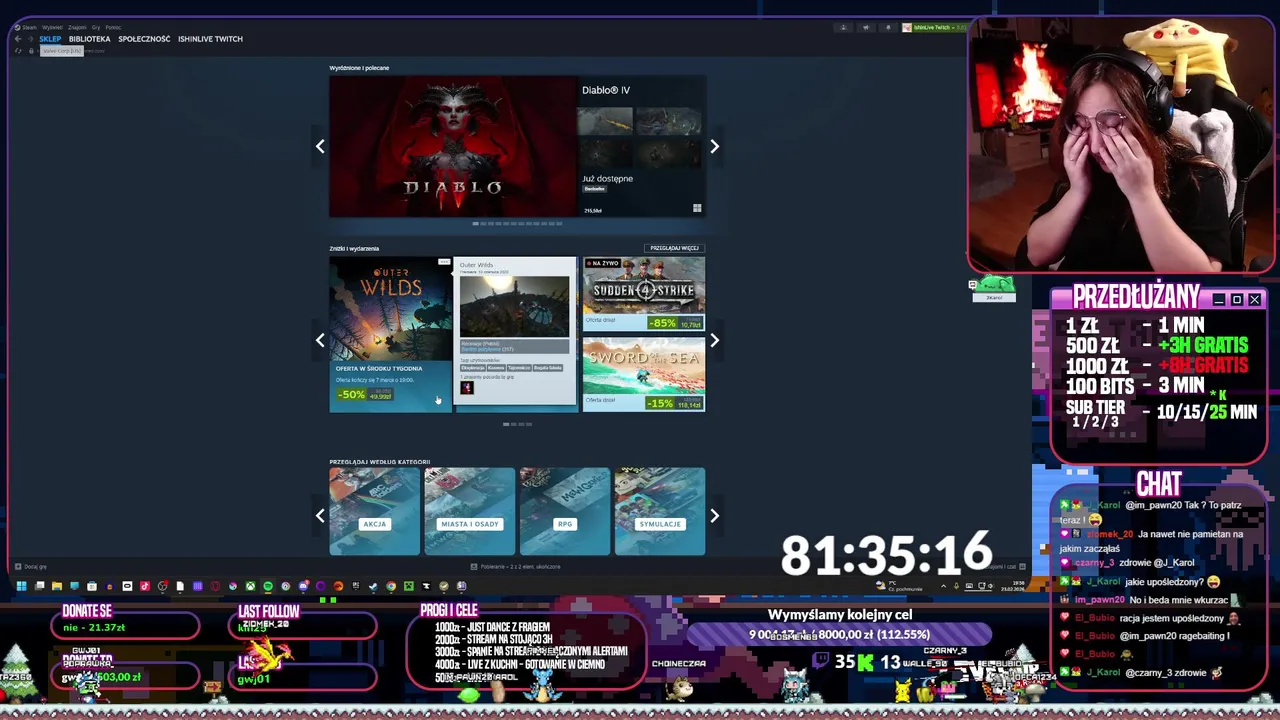Open Spotify from the taskbar
1280x720 pixels.
267,586
